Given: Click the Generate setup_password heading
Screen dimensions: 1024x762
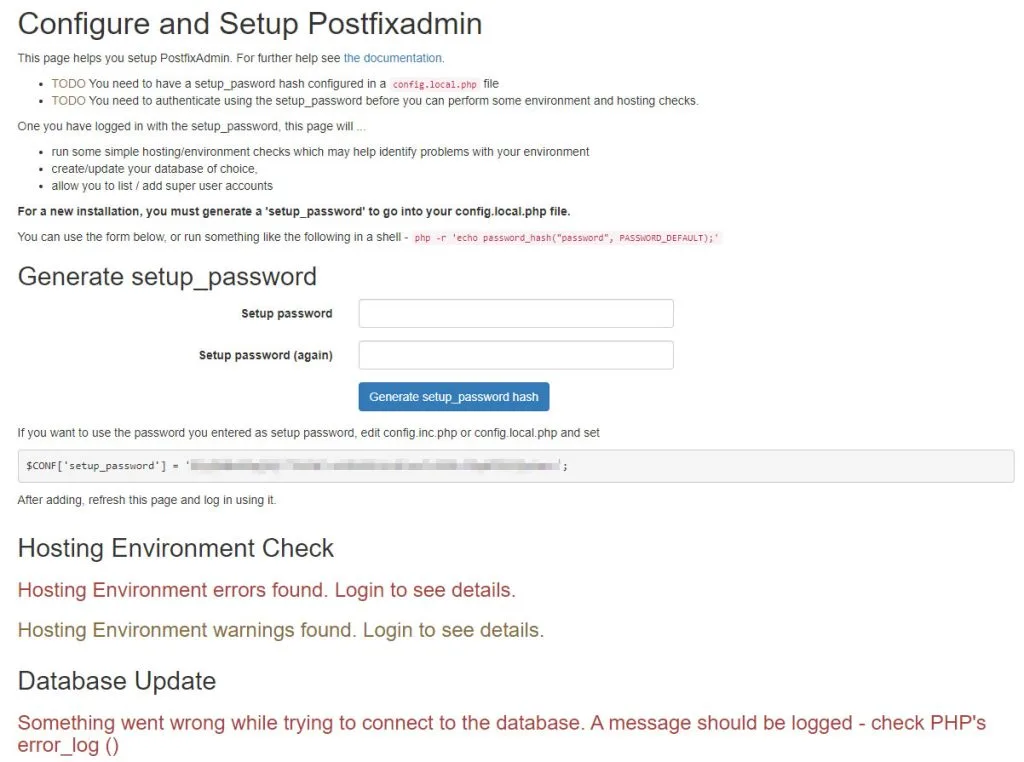Looking at the screenshot, I should pyautogui.click(x=167, y=276).
